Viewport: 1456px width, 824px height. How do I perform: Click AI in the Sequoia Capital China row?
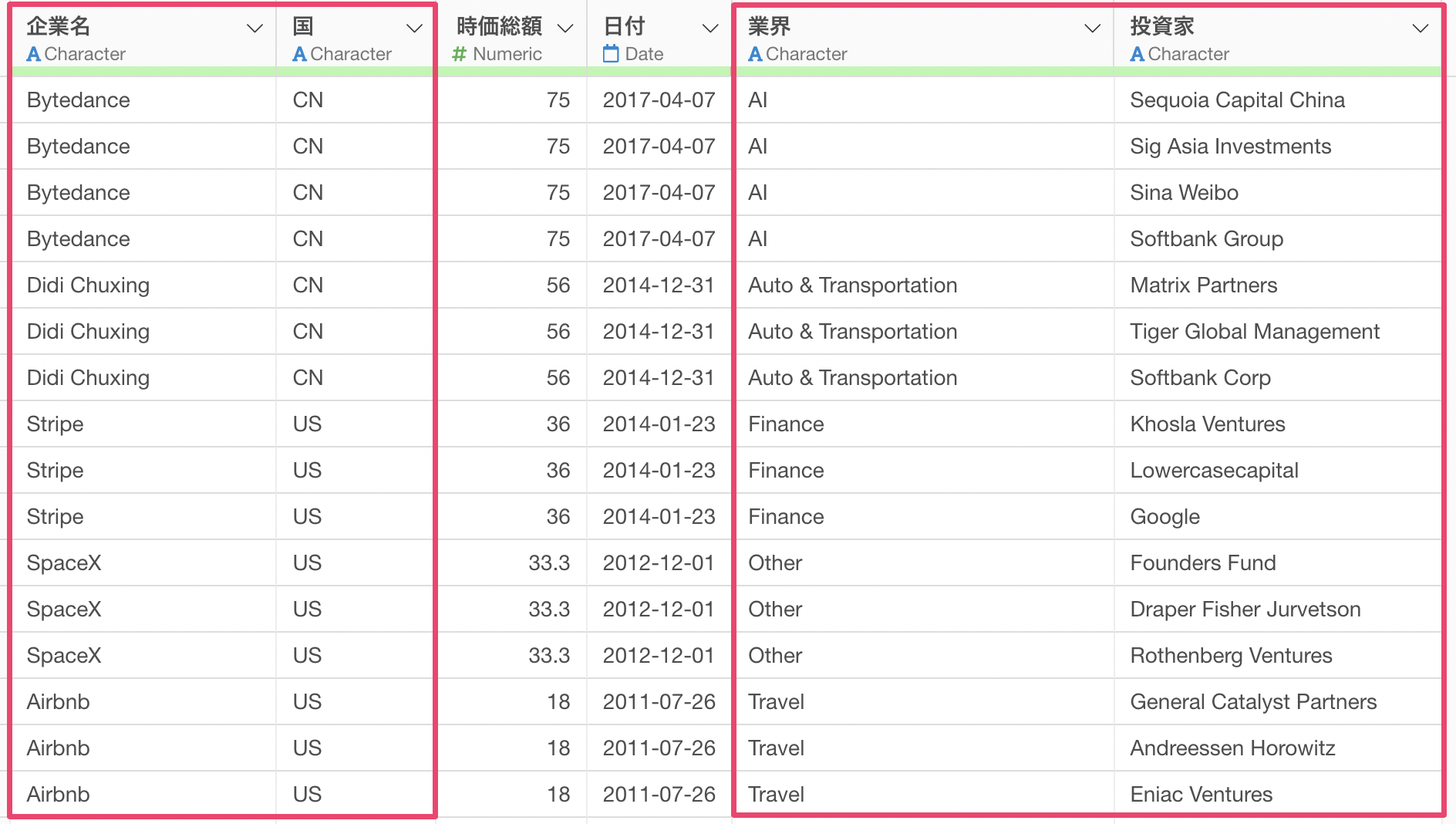(x=757, y=100)
